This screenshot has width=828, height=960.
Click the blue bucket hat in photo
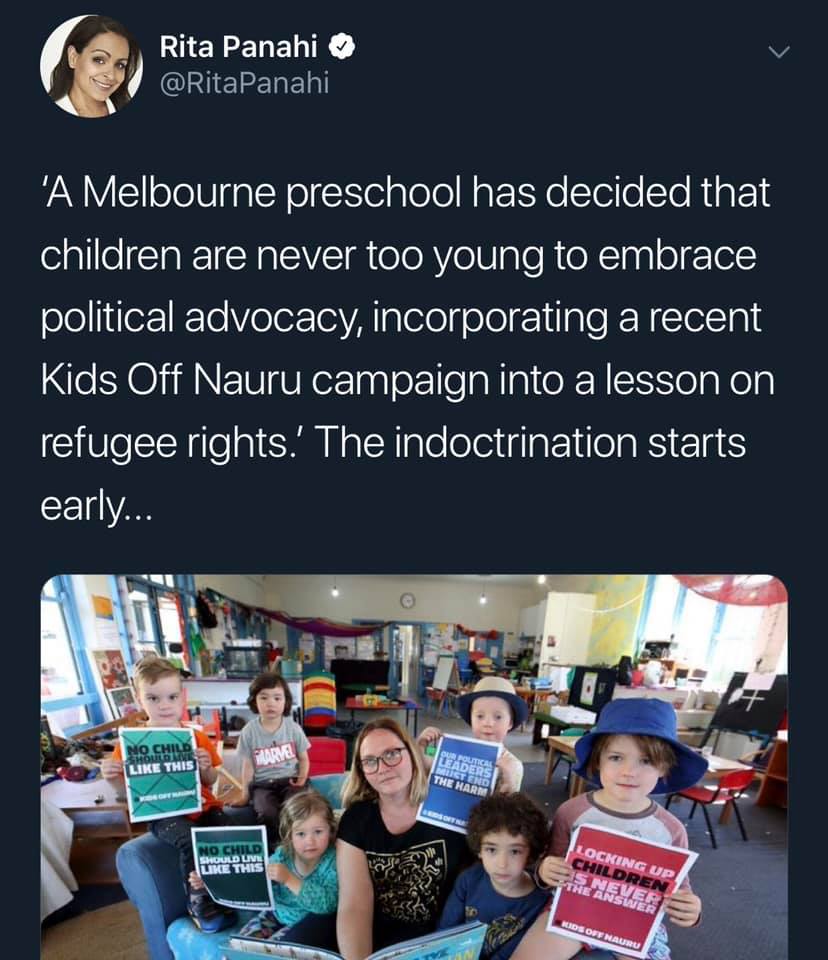[639, 744]
